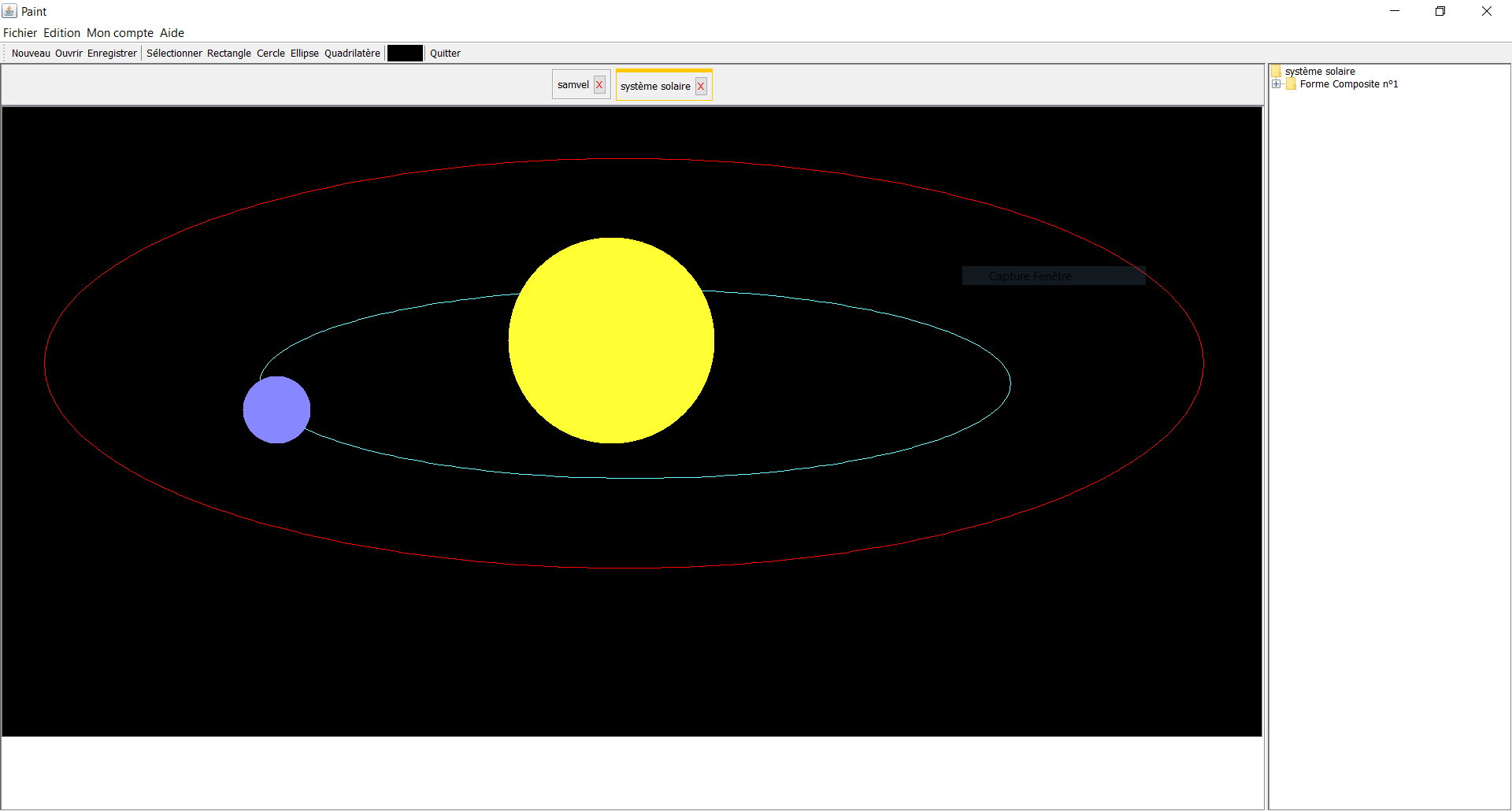Open the Mon compte menu
The image size is (1512, 811).
point(120,33)
